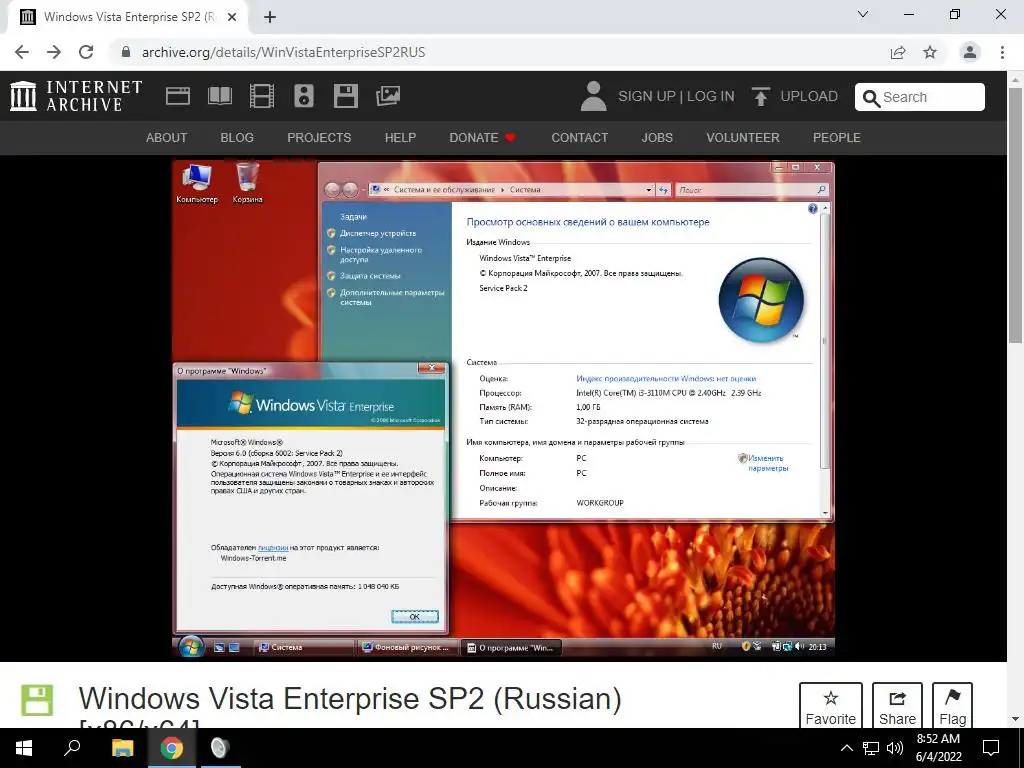Image resolution: width=1024 pixels, height=768 pixels.
Task: Open the HELP menu item
Action: 400,138
